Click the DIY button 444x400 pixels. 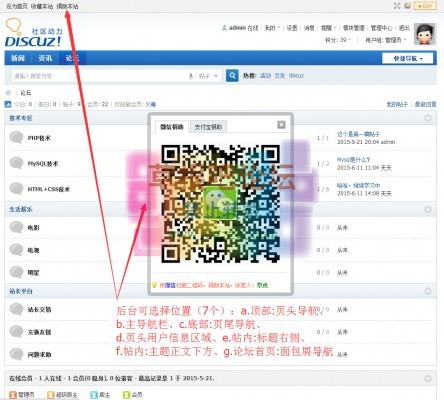click(x=425, y=6)
